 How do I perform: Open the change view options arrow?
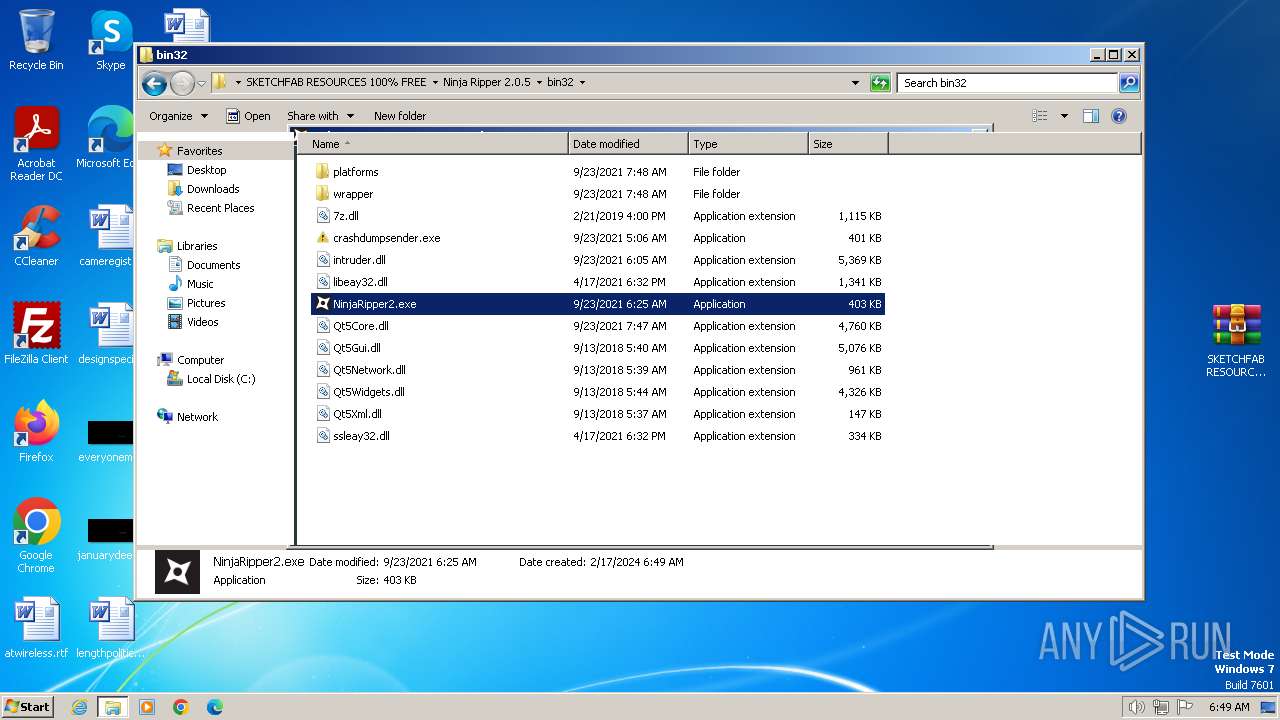pyautogui.click(x=1064, y=116)
